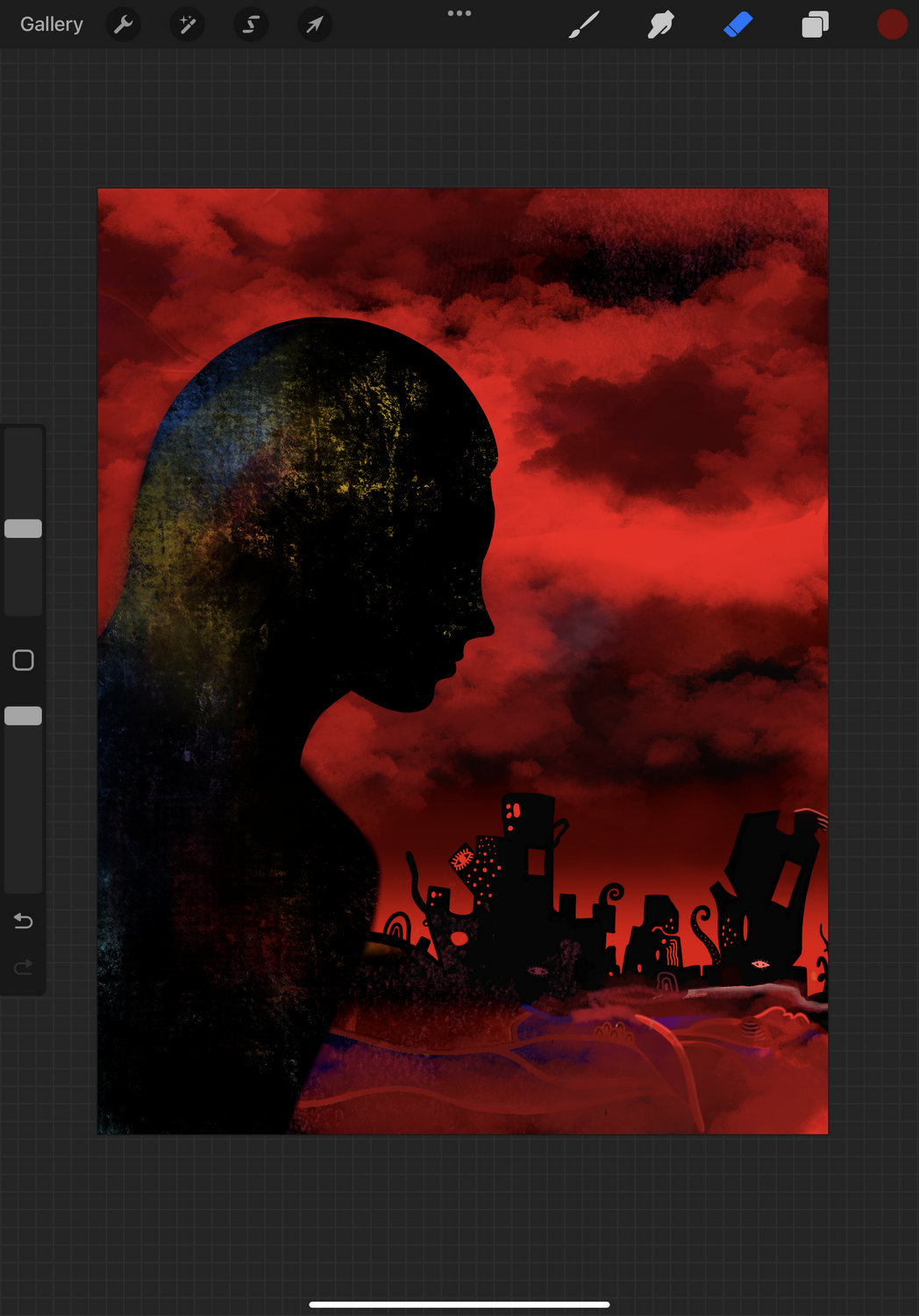
Task: Select the Smudge tool
Action: [660, 25]
